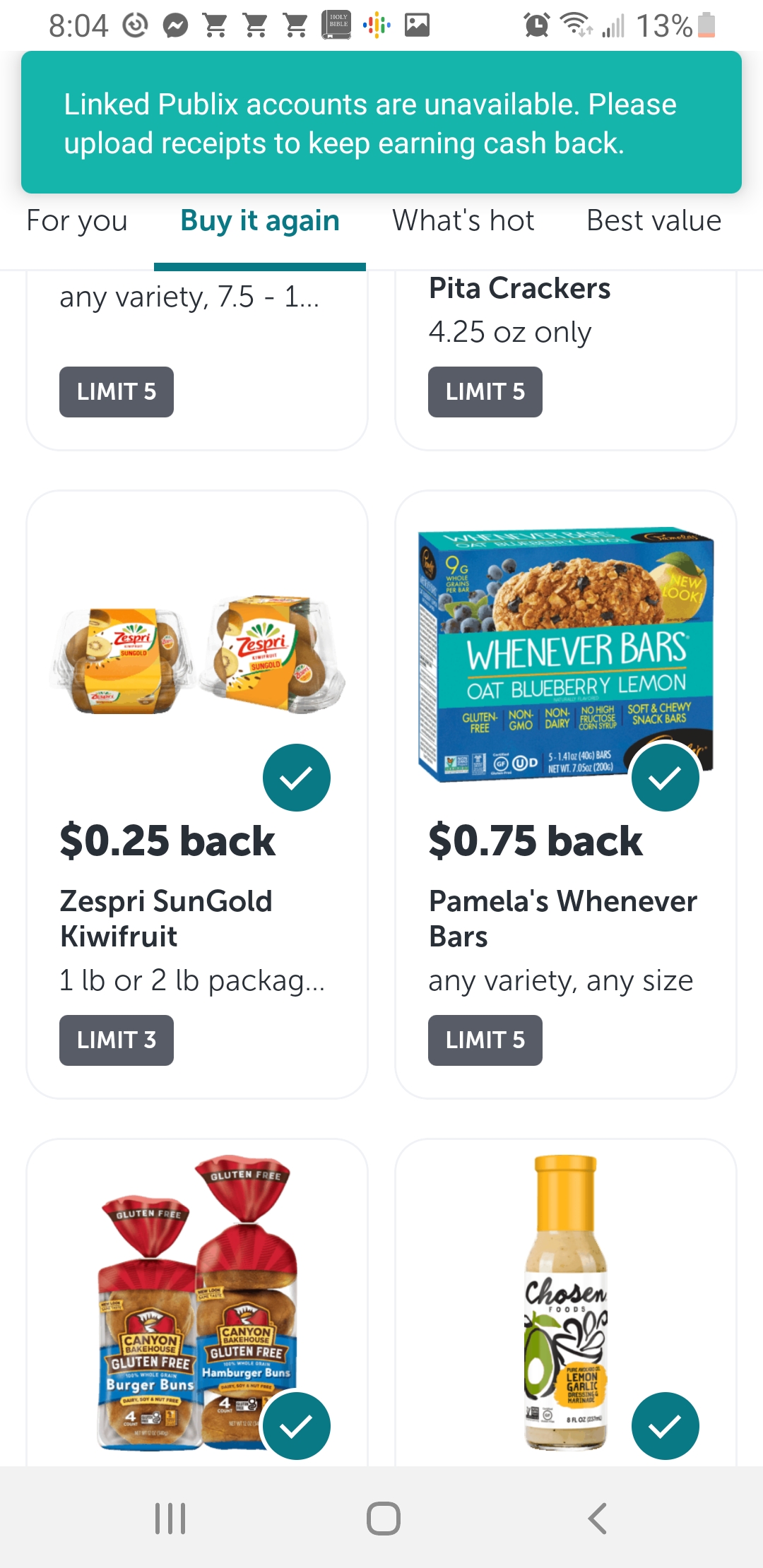The height and width of the screenshot is (1568, 763).
Task: Open the Zespri kiwifruit product image
Action: tap(198, 653)
